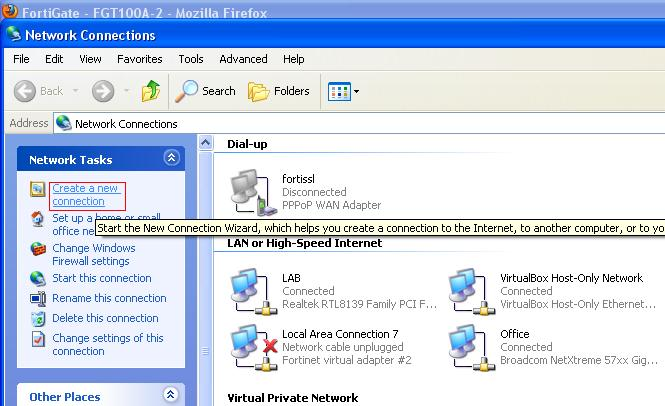Image resolution: width=665 pixels, height=406 pixels.
Task: Click the Create a new connection icon
Action: 37,189
